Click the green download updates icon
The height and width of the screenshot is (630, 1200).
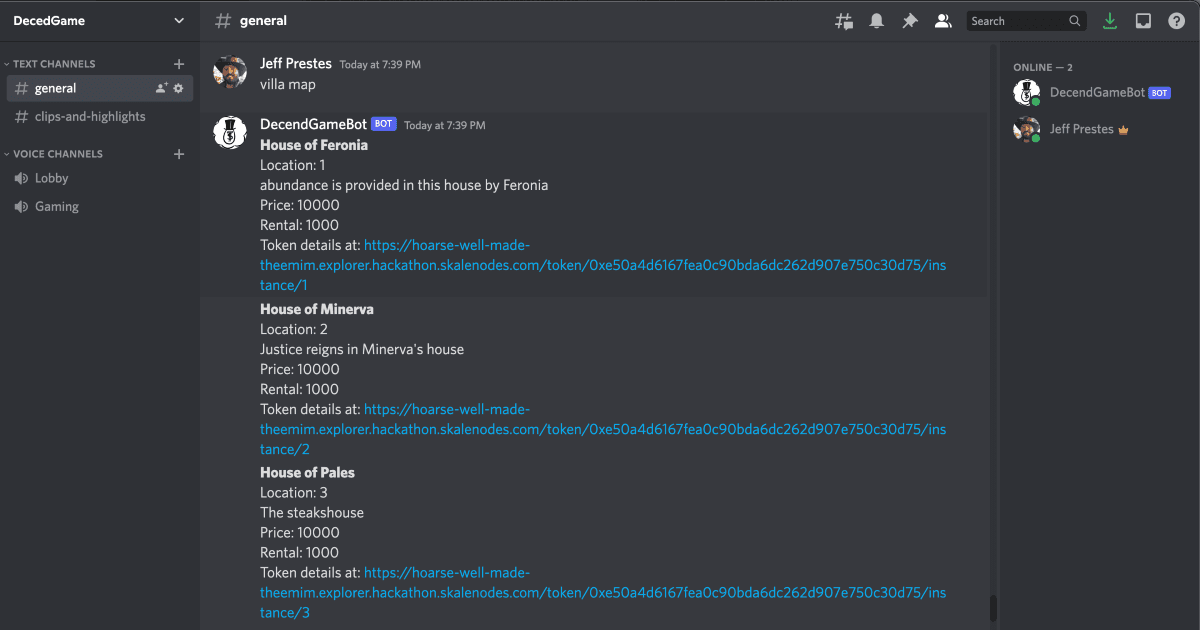tap(1108, 21)
